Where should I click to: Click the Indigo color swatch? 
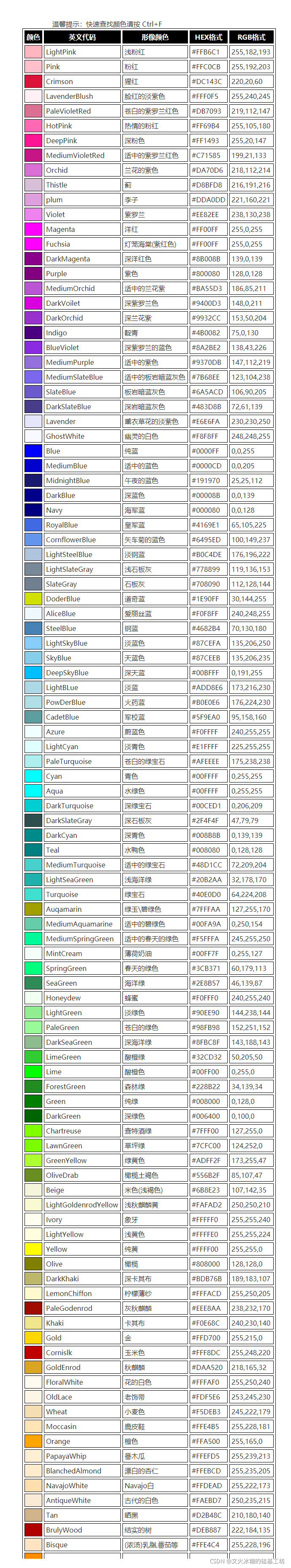(33, 332)
